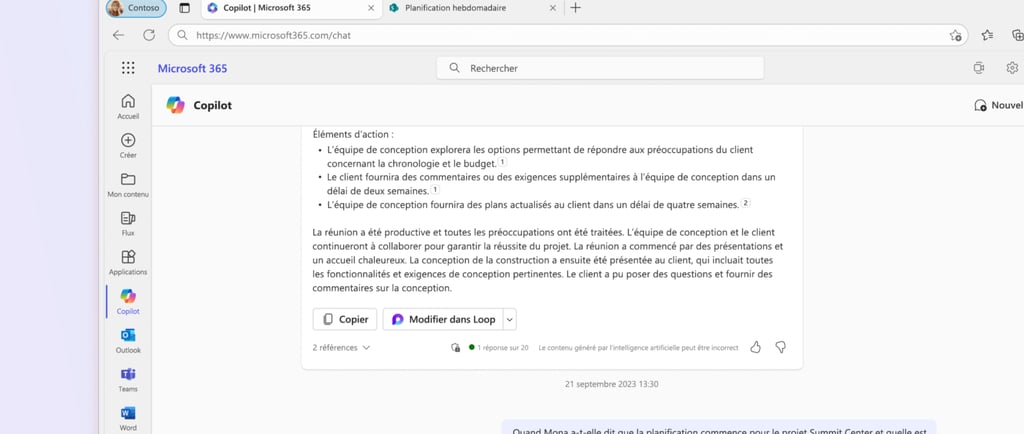This screenshot has width=1024, height=434.
Task: Click the address bar URL field
Action: [x=568, y=35]
